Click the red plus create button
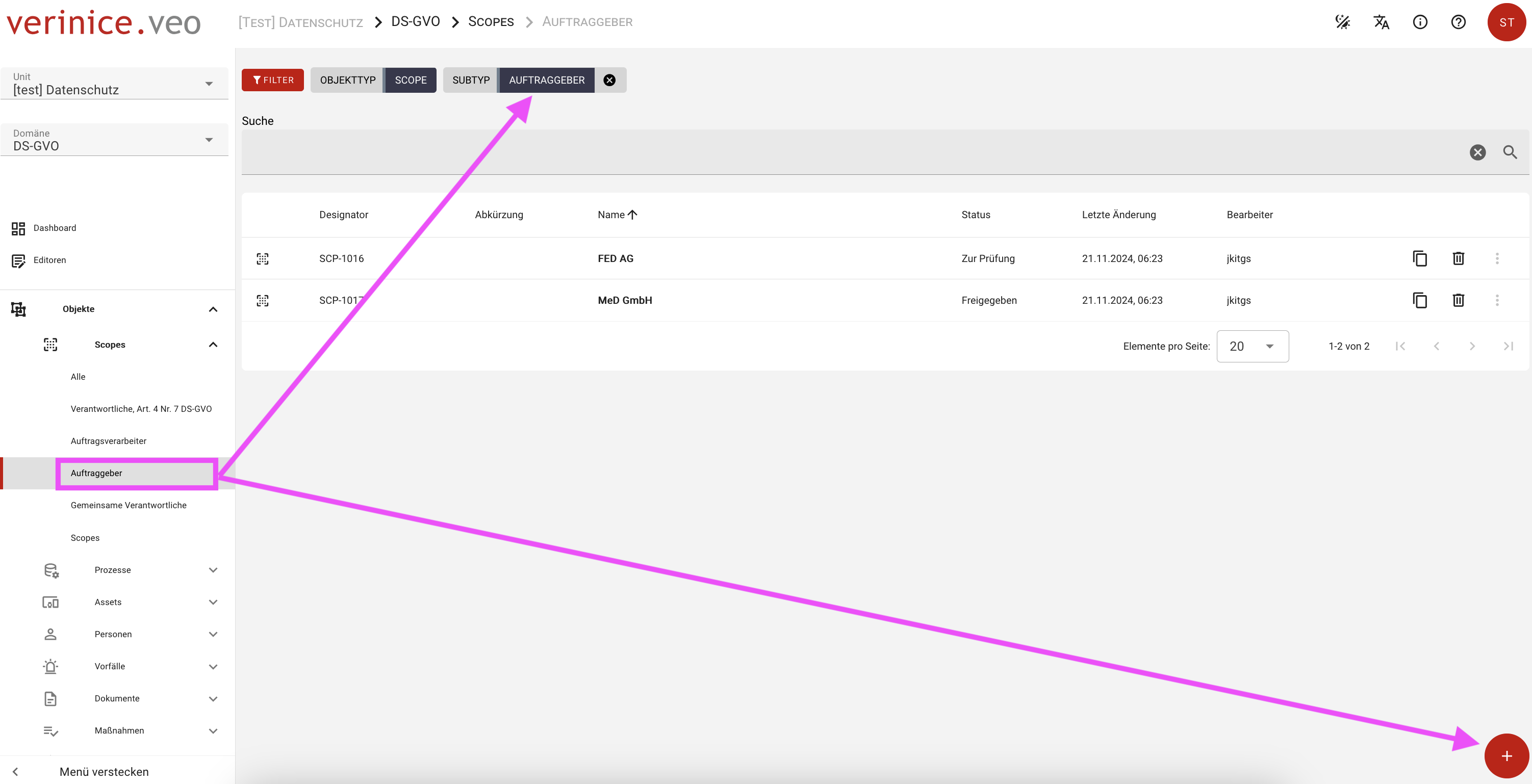 (x=1506, y=756)
